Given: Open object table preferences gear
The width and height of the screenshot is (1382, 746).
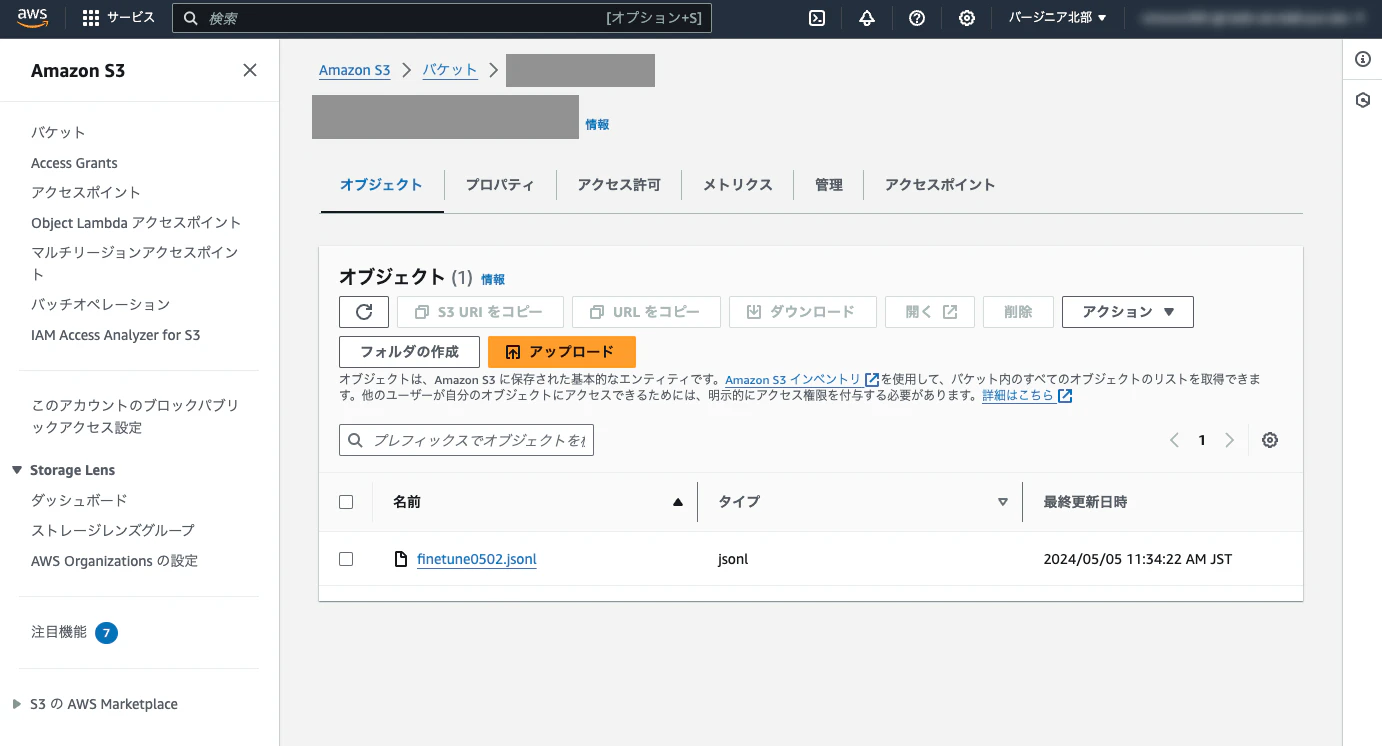Looking at the screenshot, I should (1270, 440).
